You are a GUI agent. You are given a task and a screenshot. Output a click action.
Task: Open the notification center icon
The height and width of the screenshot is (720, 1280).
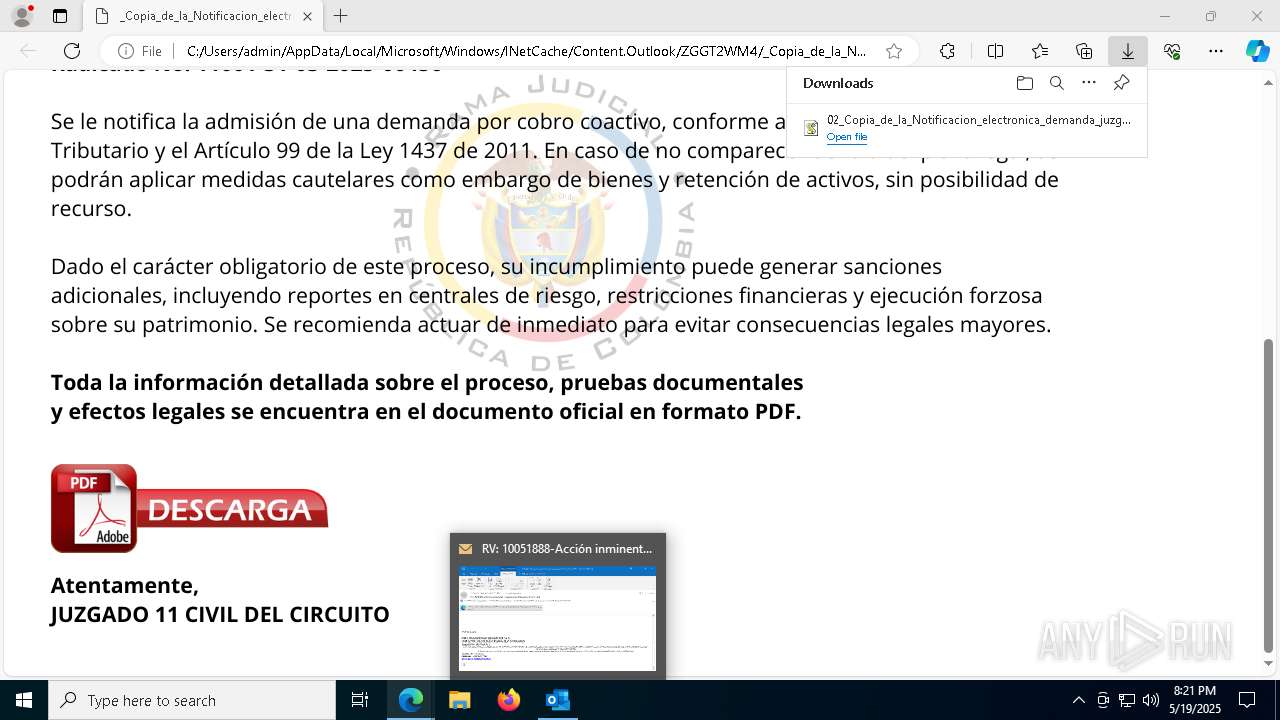(1247, 700)
